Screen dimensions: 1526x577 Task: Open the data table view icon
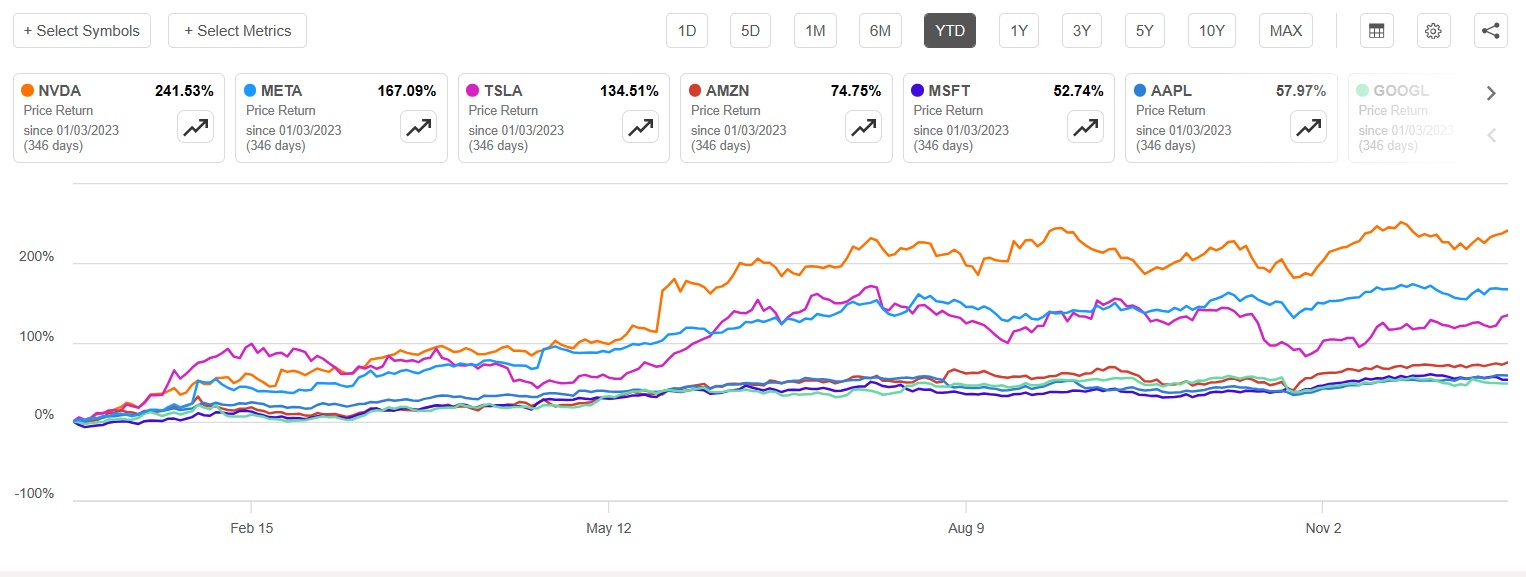[1376, 31]
